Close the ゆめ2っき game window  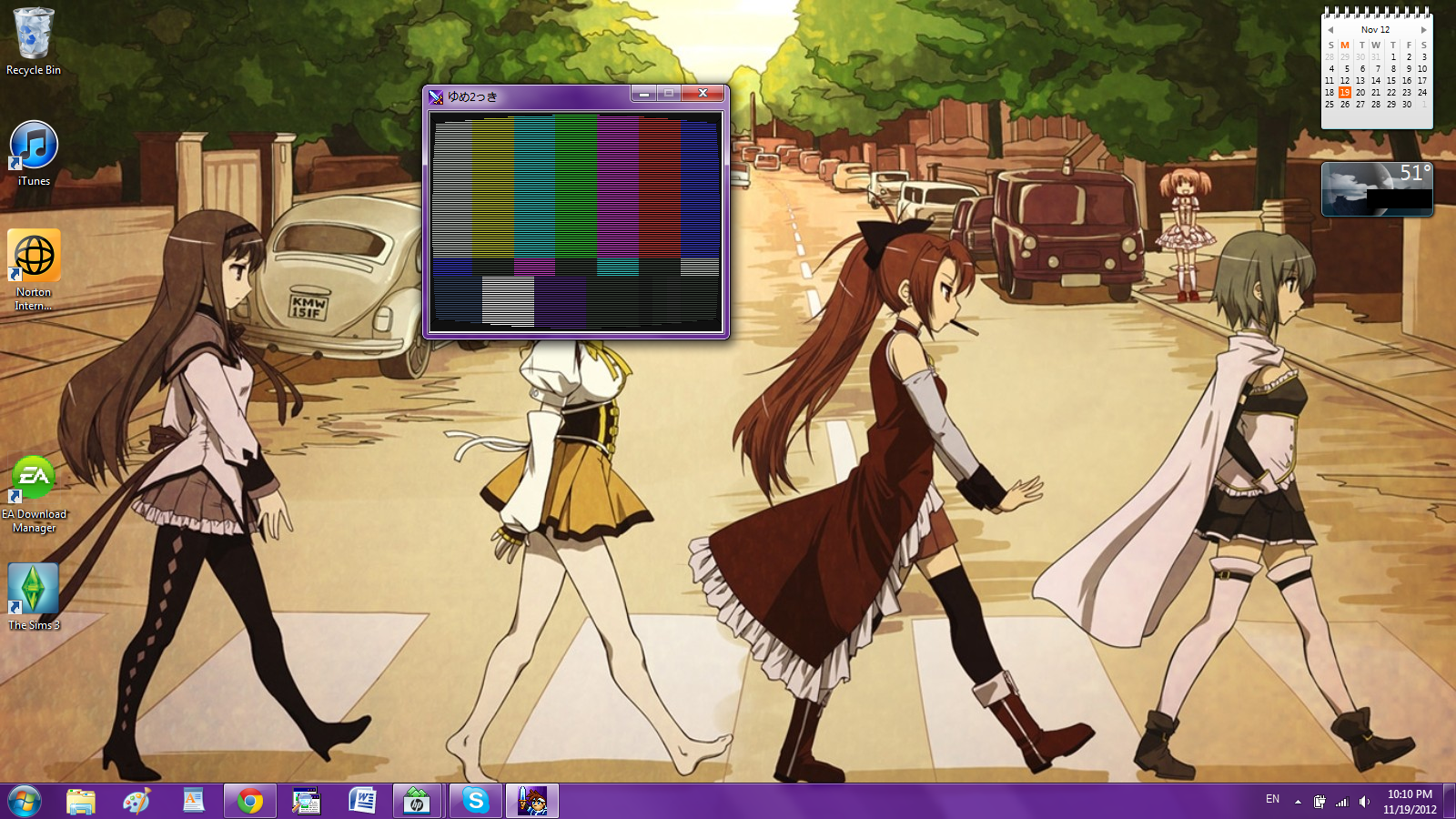click(703, 94)
